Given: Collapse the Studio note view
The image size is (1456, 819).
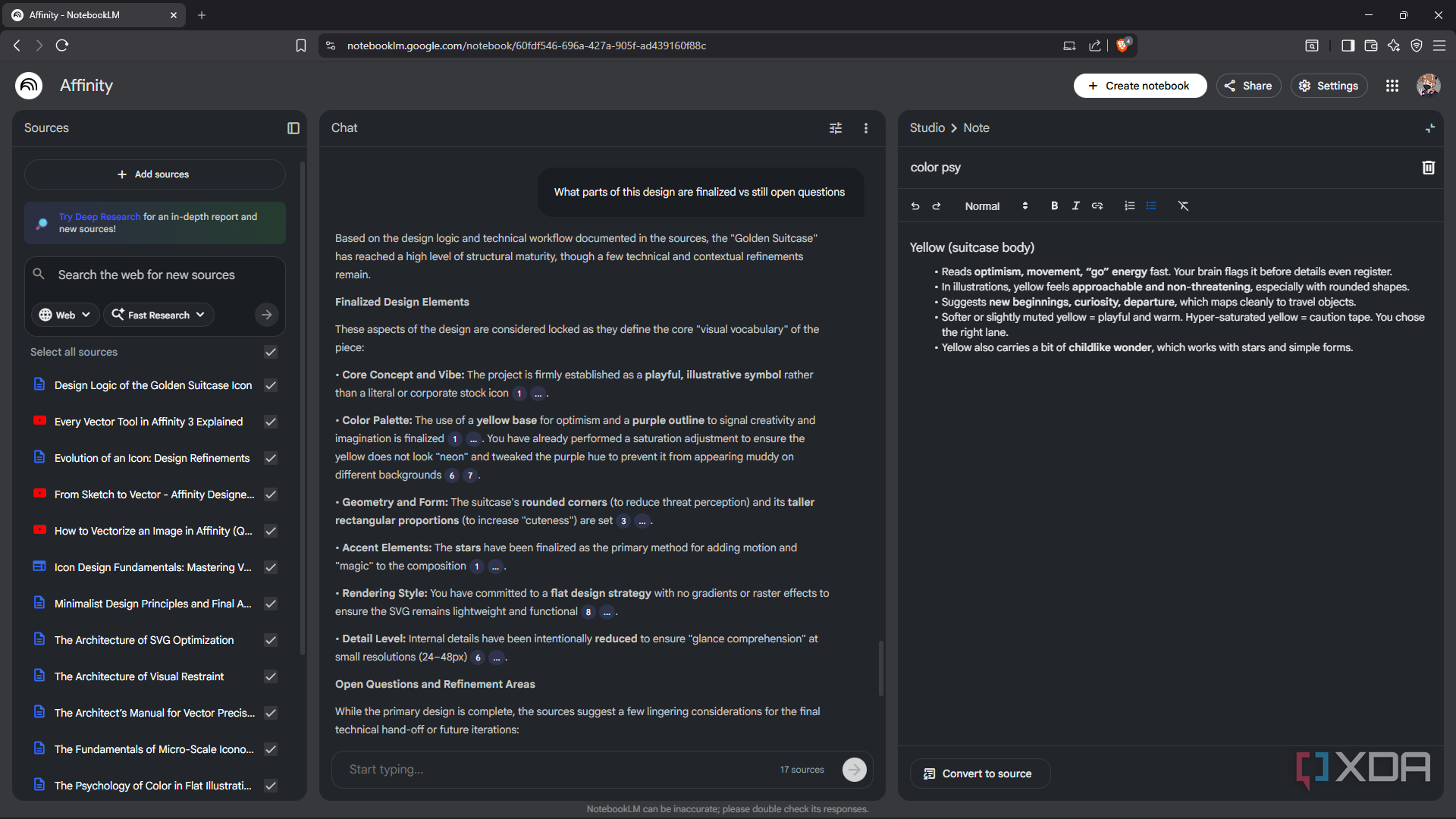Looking at the screenshot, I should pyautogui.click(x=1429, y=128).
